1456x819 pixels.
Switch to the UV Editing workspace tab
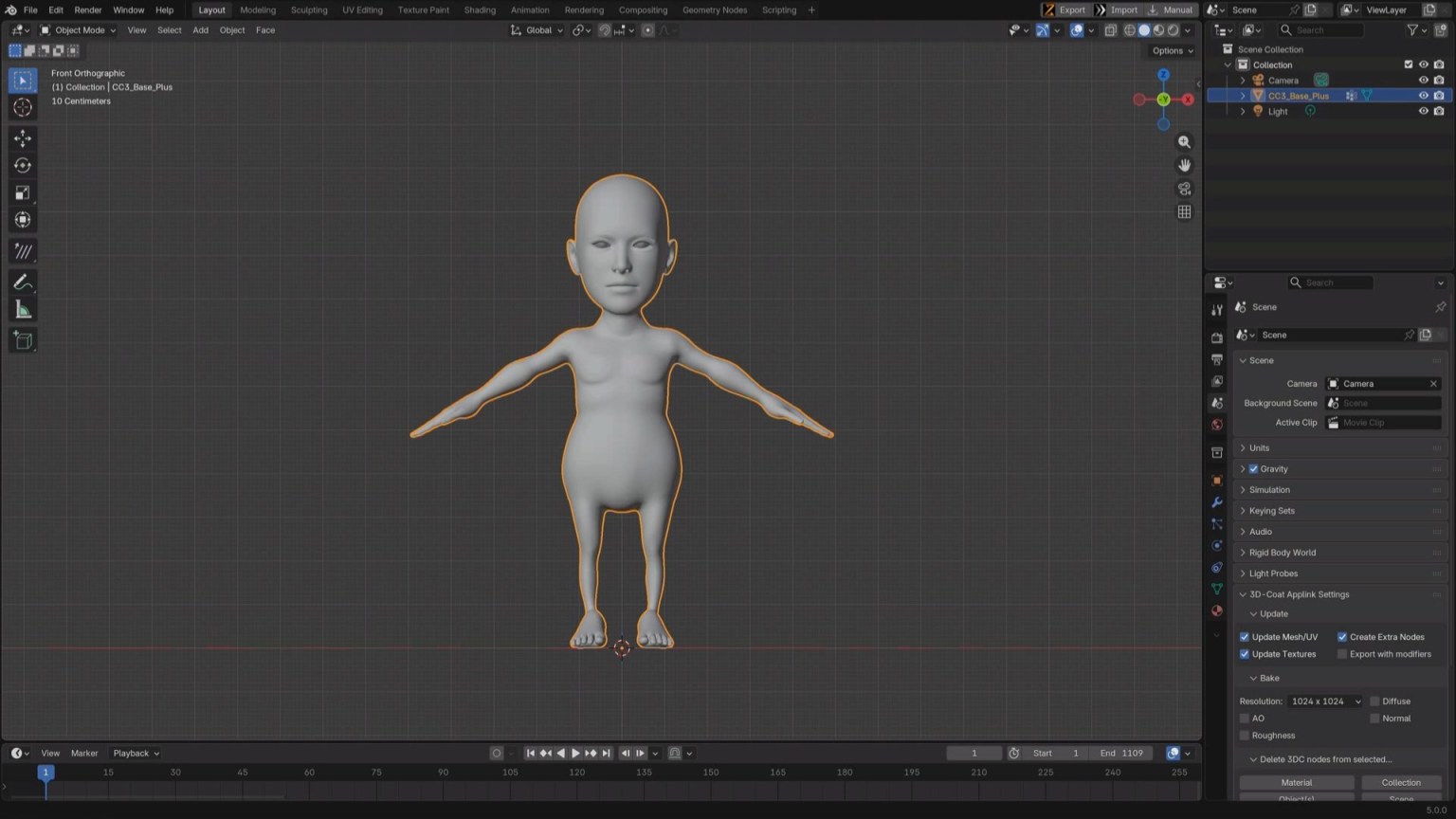(362, 9)
